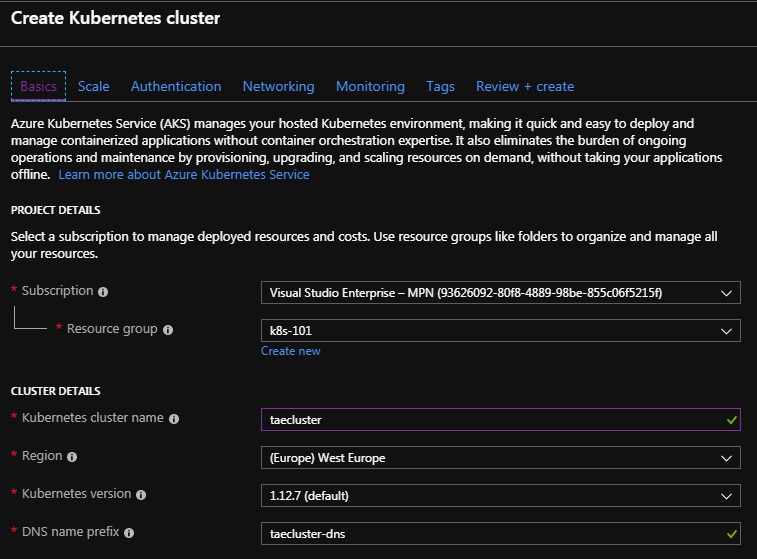757x559 pixels.
Task: Click the Subscription info icon
Action: (x=103, y=292)
